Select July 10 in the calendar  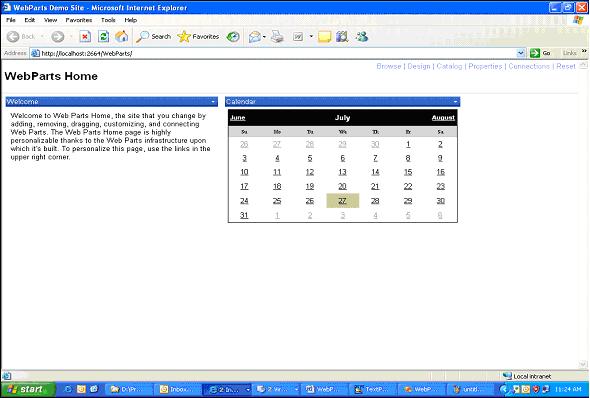244,172
